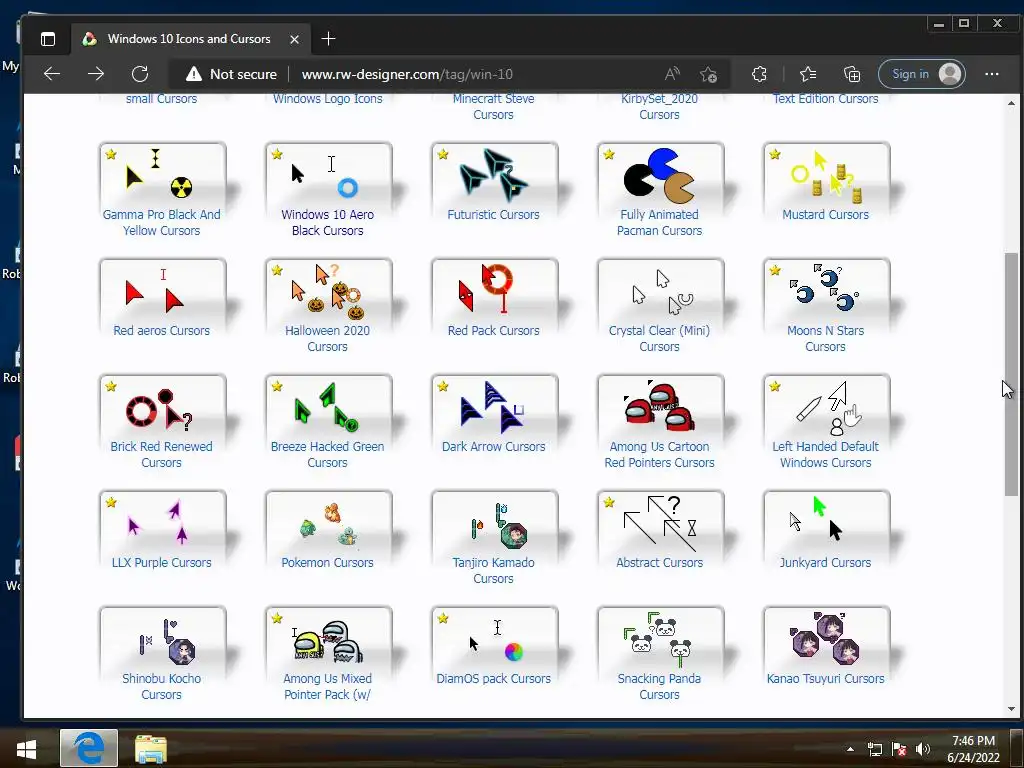Image resolution: width=1024 pixels, height=768 pixels.
Task: Close the Windows 10 Icons and Cursors tab
Action: tap(295, 39)
